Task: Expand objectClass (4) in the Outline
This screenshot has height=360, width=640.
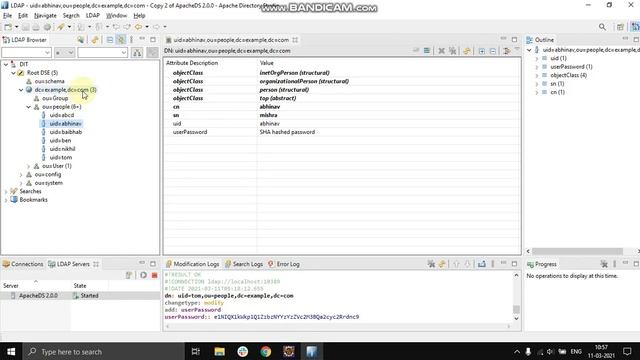Action: click(537, 76)
